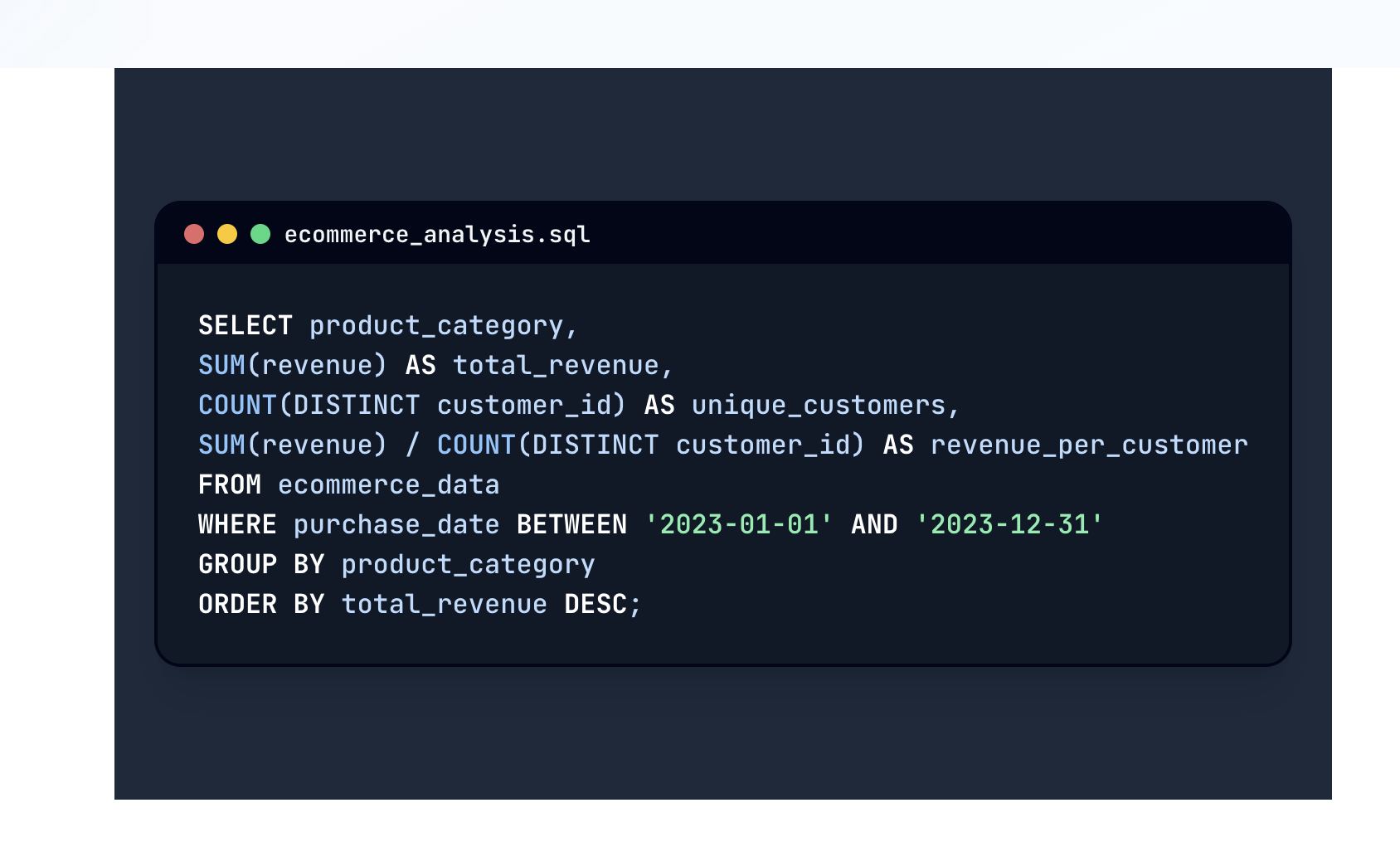Click the COUNT function on line three
The width and height of the screenshot is (1400, 866).
tap(237, 405)
